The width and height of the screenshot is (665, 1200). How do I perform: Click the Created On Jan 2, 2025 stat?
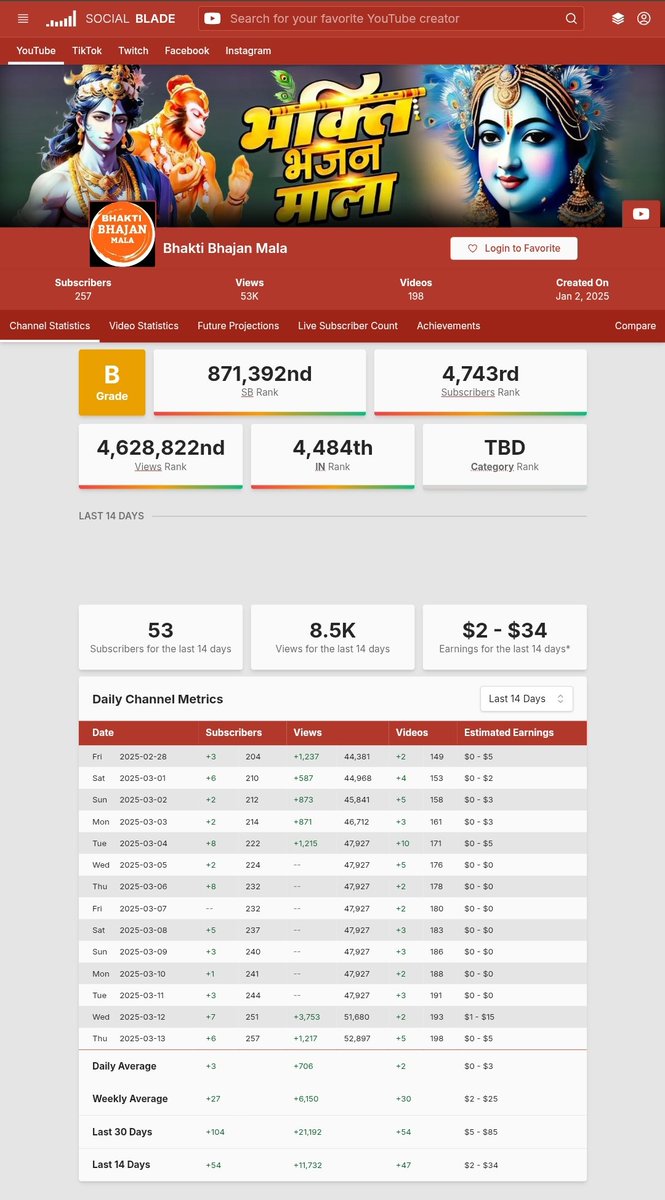pos(582,289)
